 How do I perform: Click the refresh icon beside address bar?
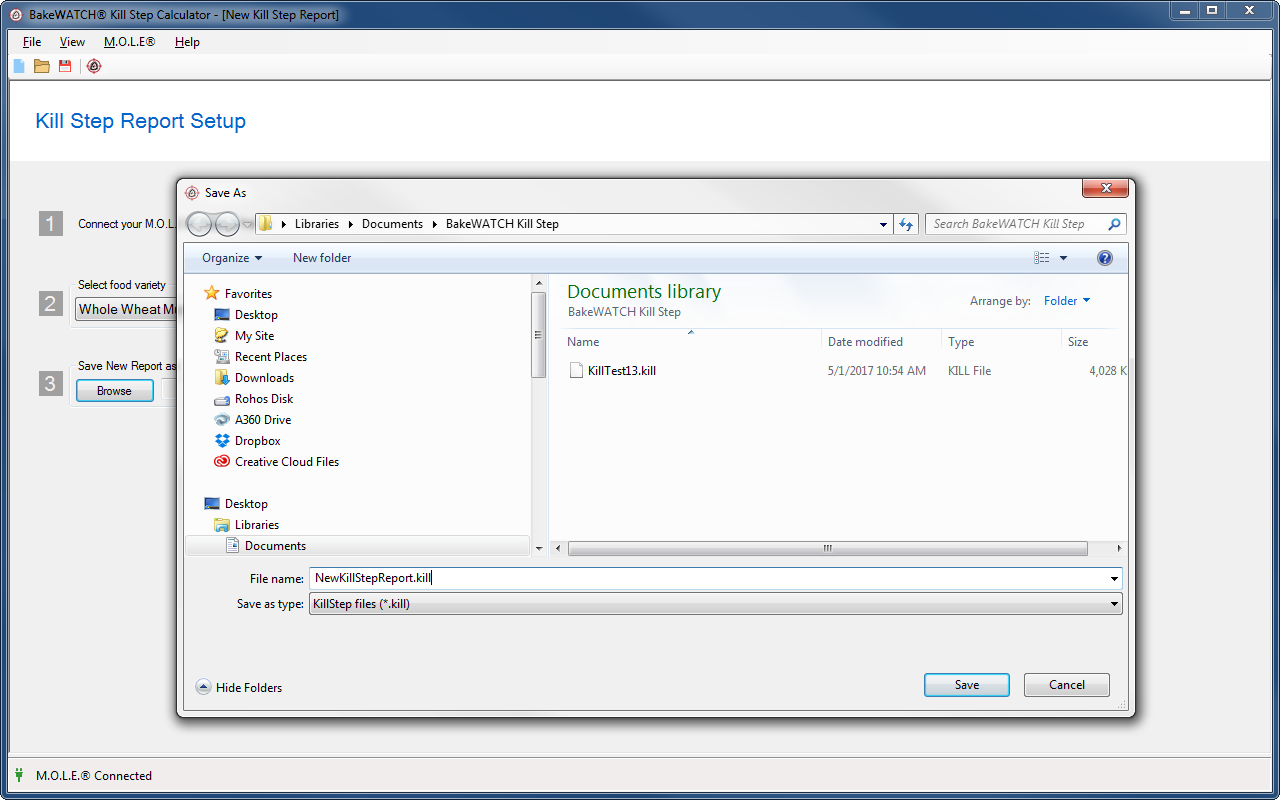[x=906, y=224]
